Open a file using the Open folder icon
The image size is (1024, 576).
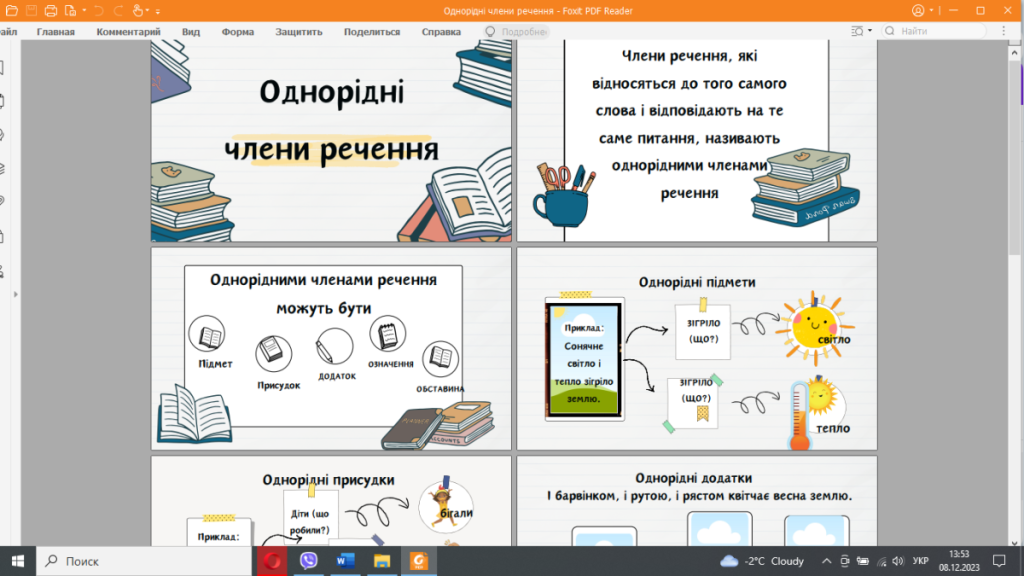(12, 10)
